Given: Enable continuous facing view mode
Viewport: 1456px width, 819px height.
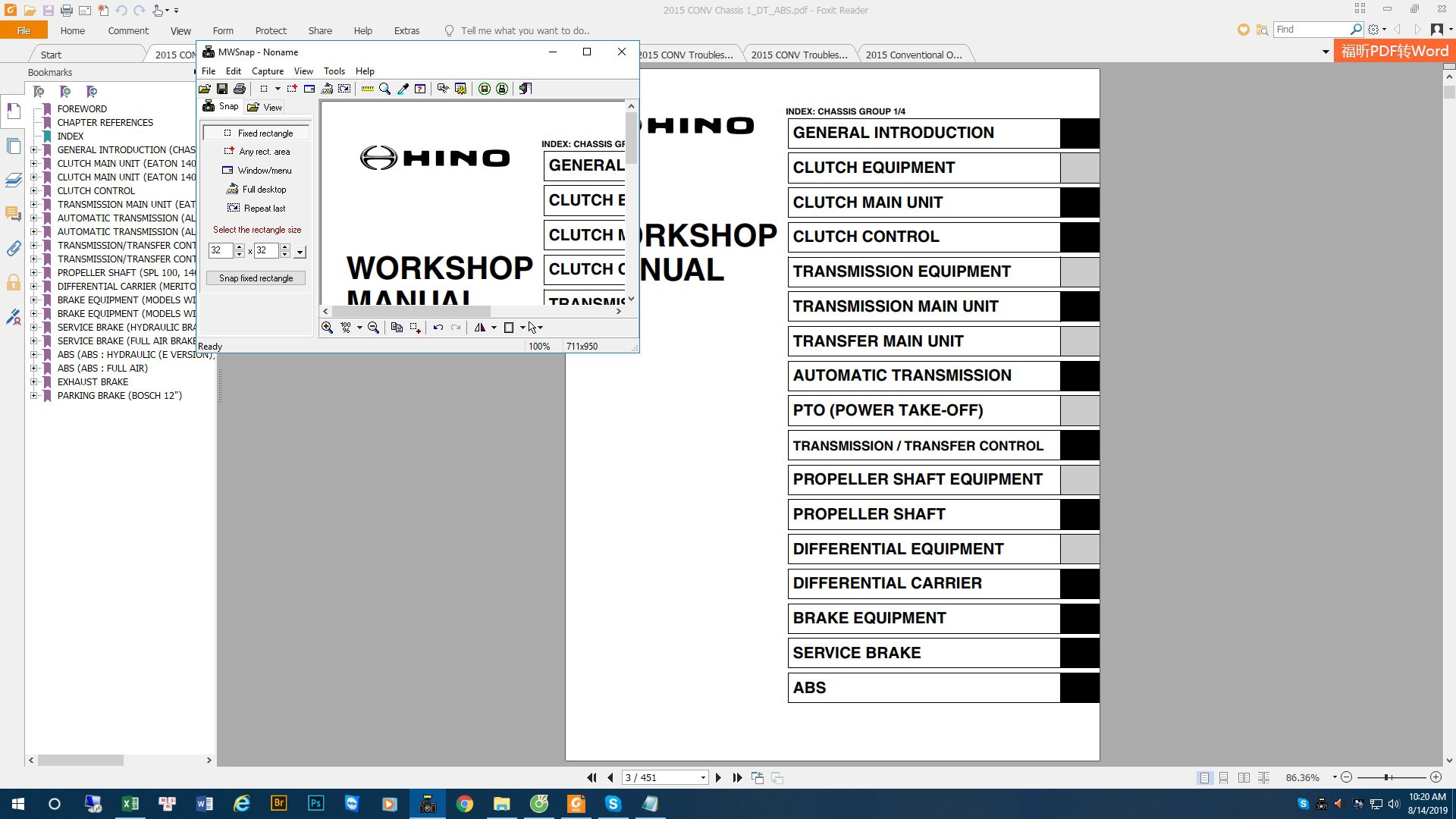Looking at the screenshot, I should pyautogui.click(x=1263, y=777).
